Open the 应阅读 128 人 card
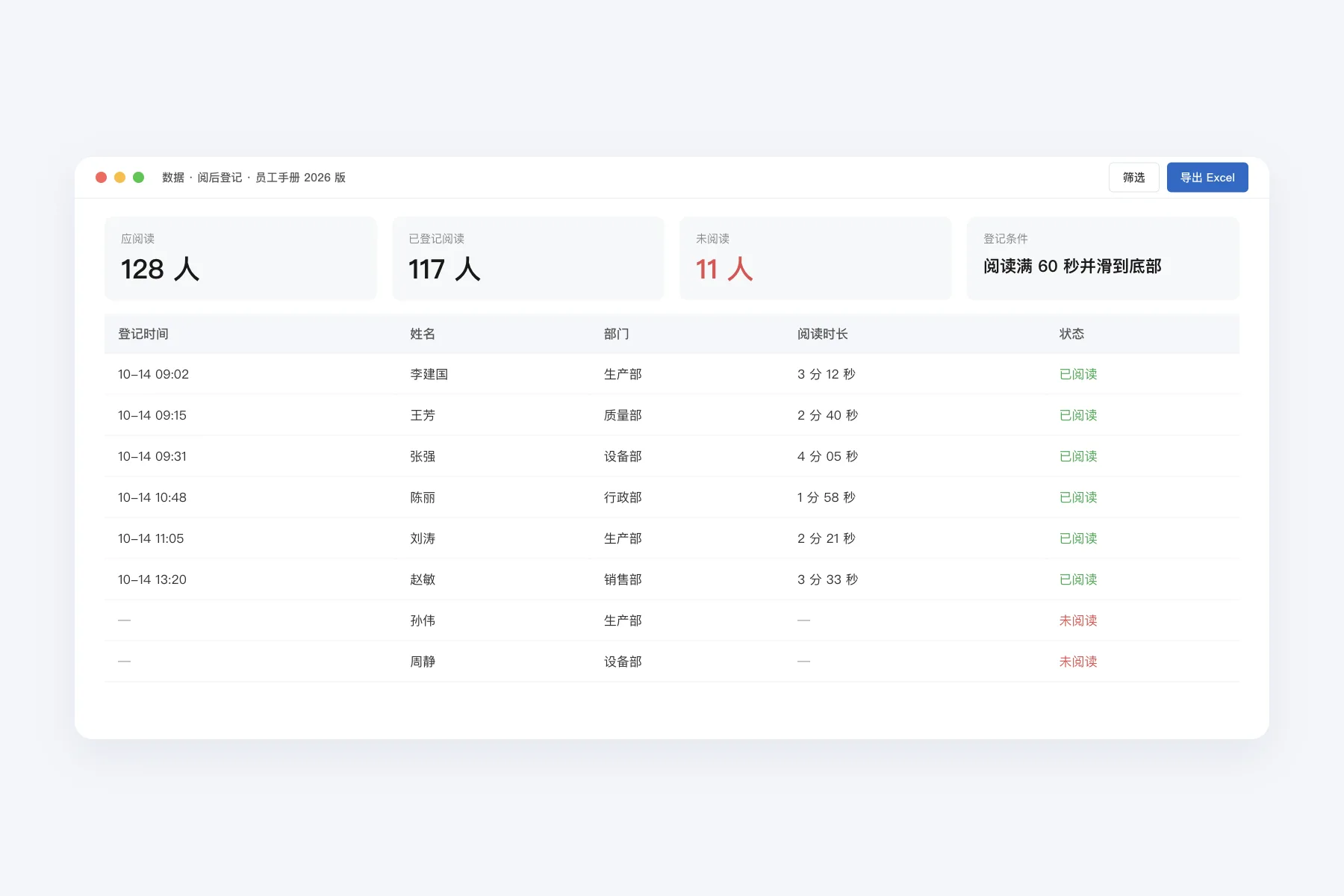Screen dimensions: 1344x896 (240, 258)
